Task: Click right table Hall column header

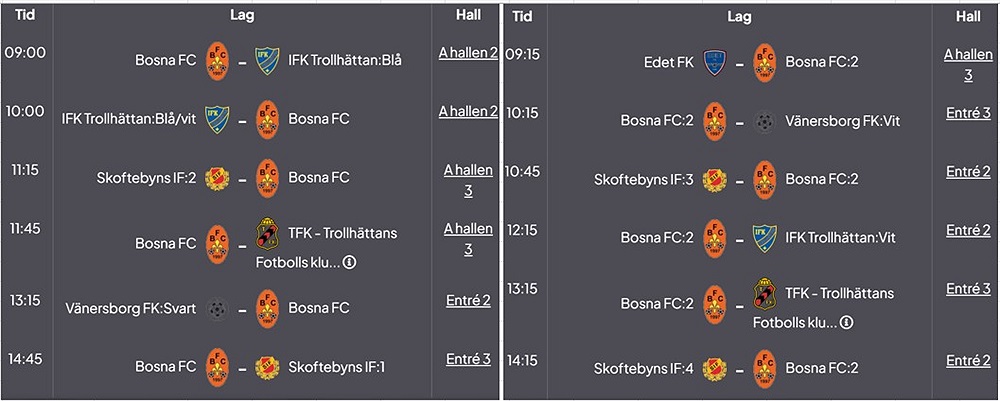Action: [x=967, y=17]
